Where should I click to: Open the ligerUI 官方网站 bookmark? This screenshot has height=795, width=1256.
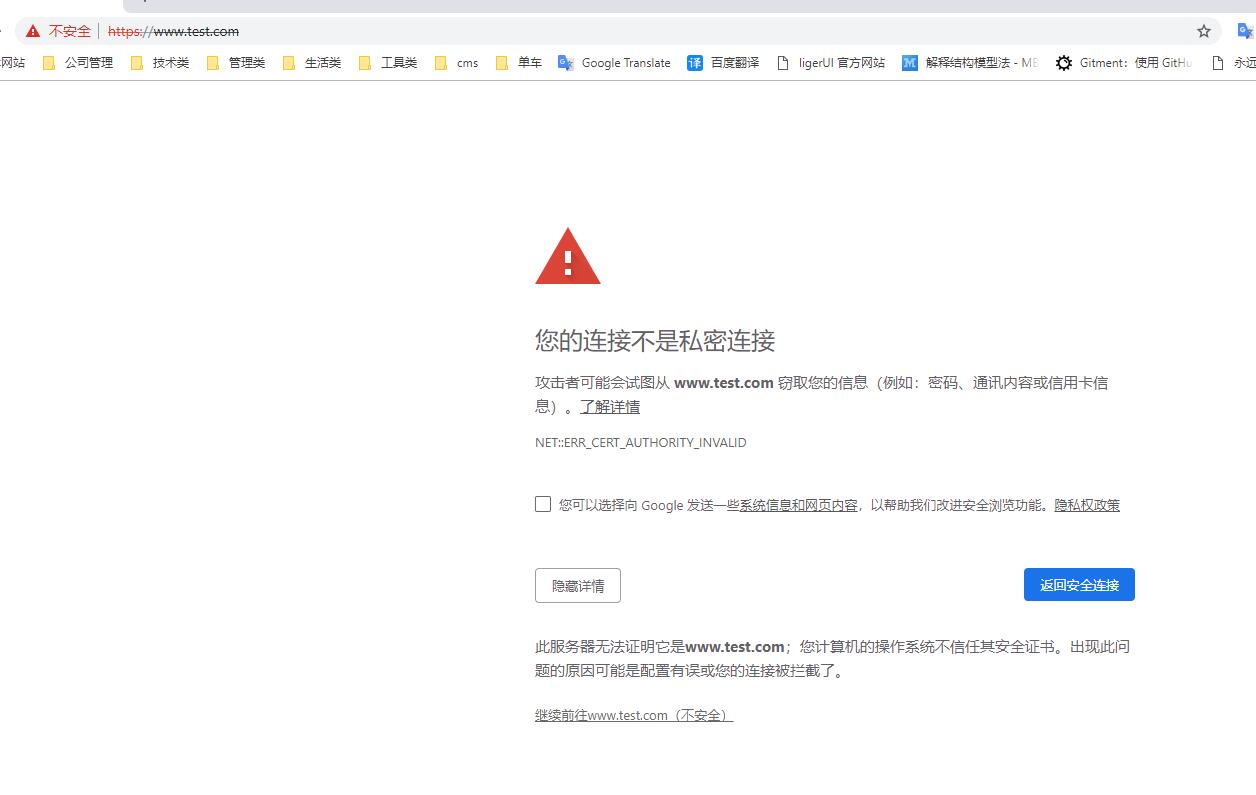(831, 63)
